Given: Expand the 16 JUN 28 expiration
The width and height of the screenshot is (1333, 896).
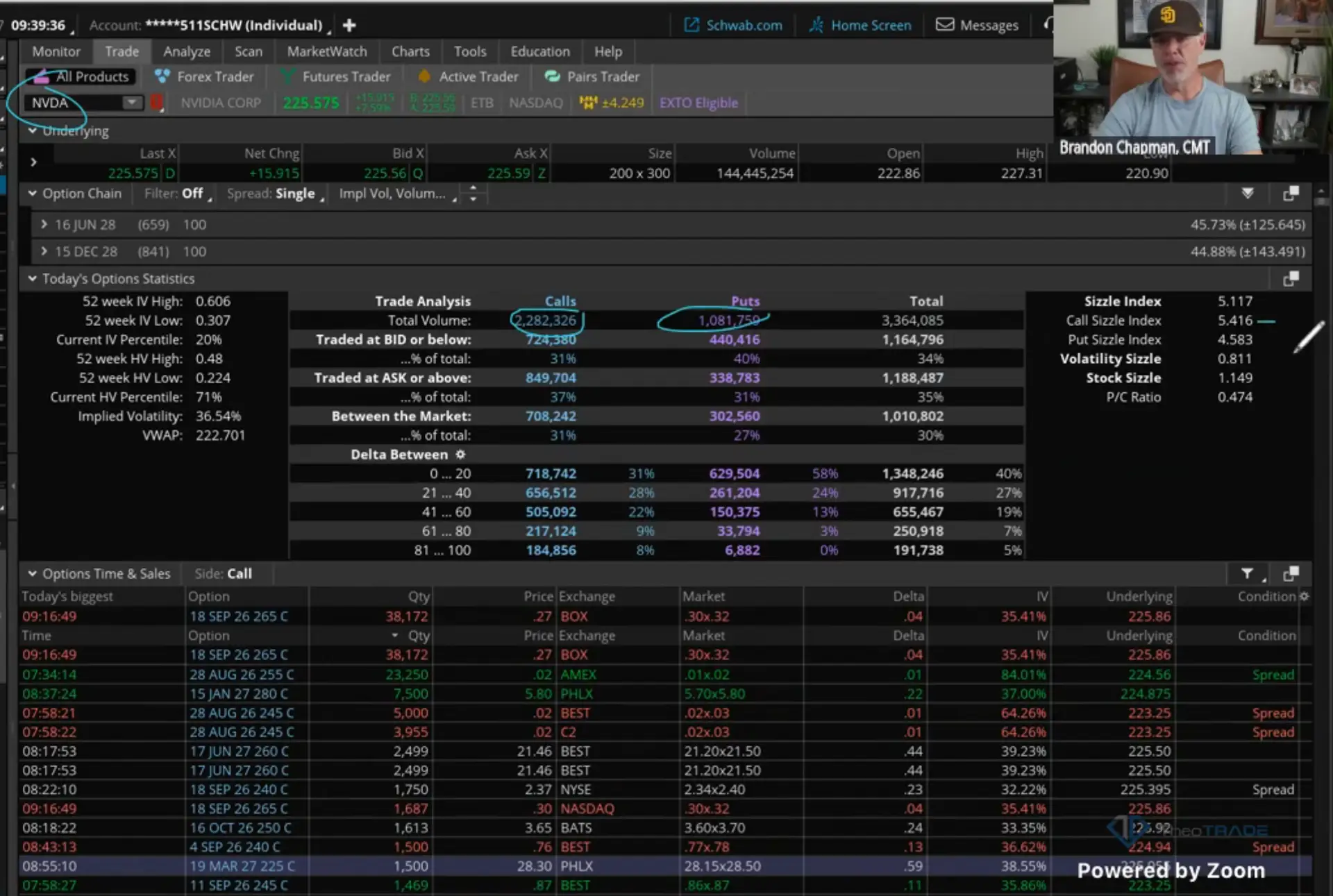Looking at the screenshot, I should (44, 224).
